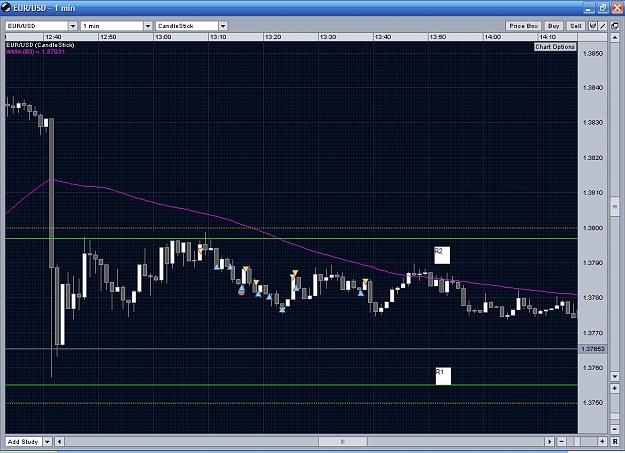
Task: Click the horizontal scrollbar right arrow
Action: (x=550, y=441)
